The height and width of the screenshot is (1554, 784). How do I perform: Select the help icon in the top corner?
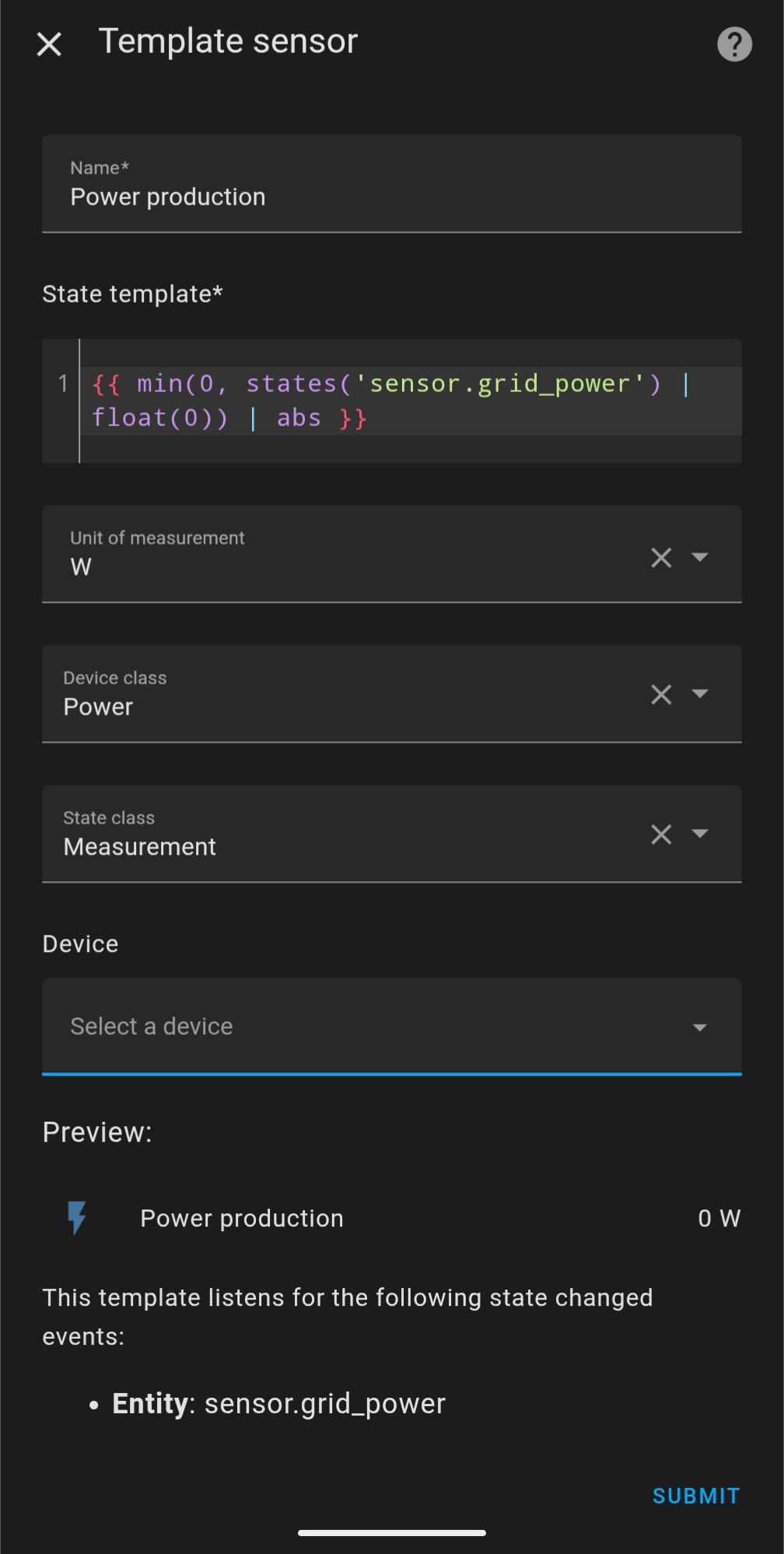point(733,44)
